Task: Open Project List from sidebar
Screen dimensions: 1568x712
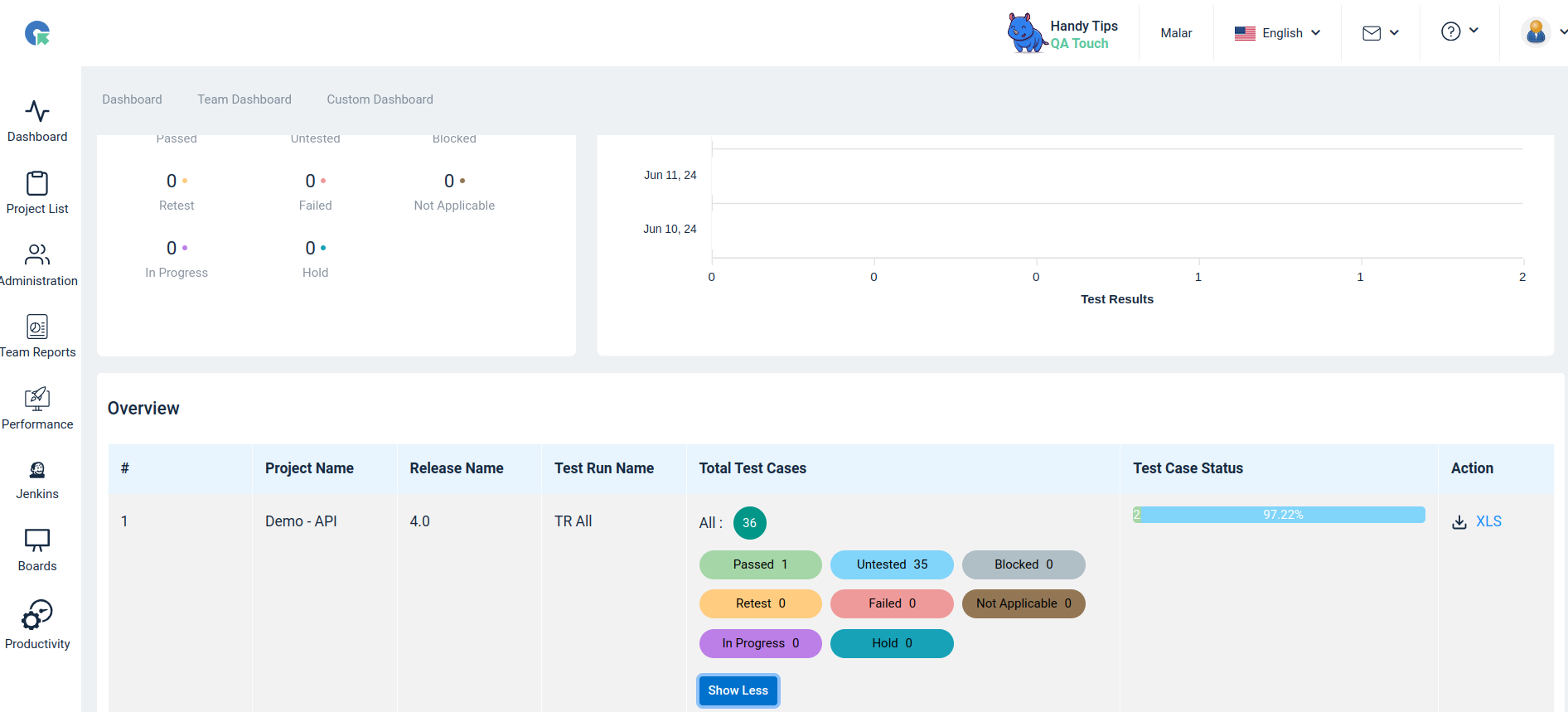Action: click(x=37, y=183)
